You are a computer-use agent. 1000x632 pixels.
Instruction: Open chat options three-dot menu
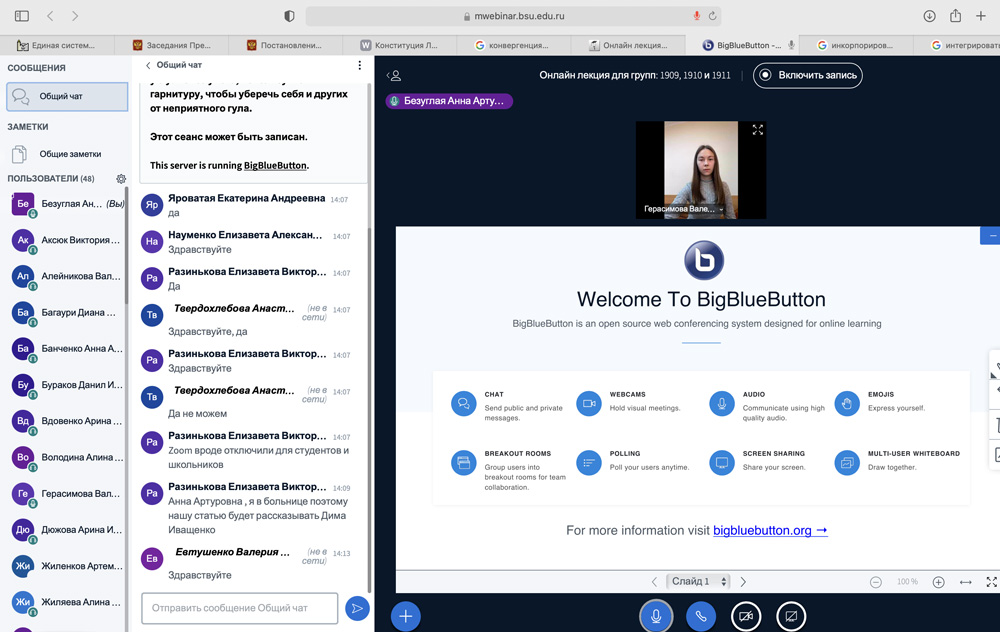click(360, 65)
